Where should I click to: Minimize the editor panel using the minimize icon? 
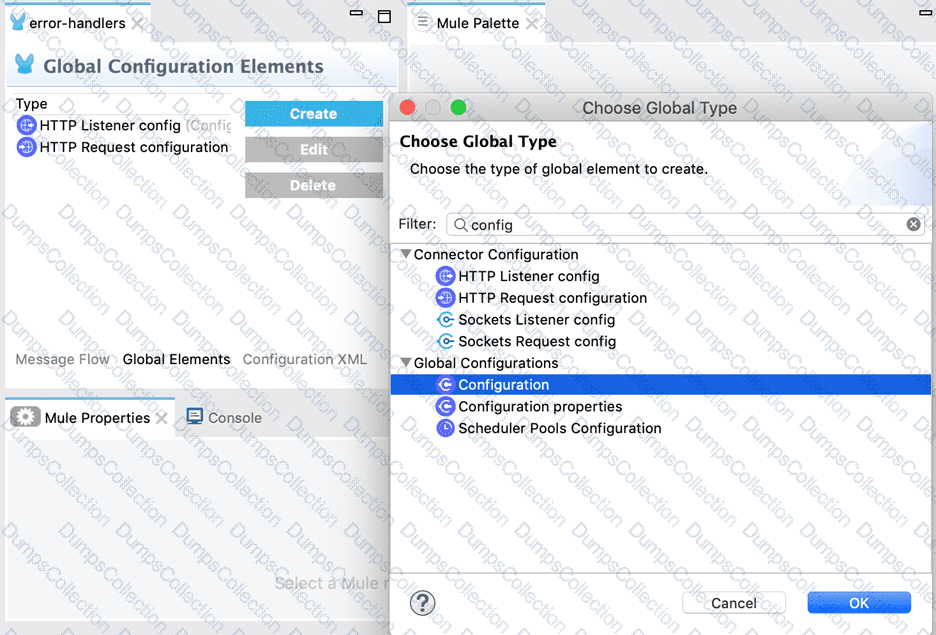[356, 15]
